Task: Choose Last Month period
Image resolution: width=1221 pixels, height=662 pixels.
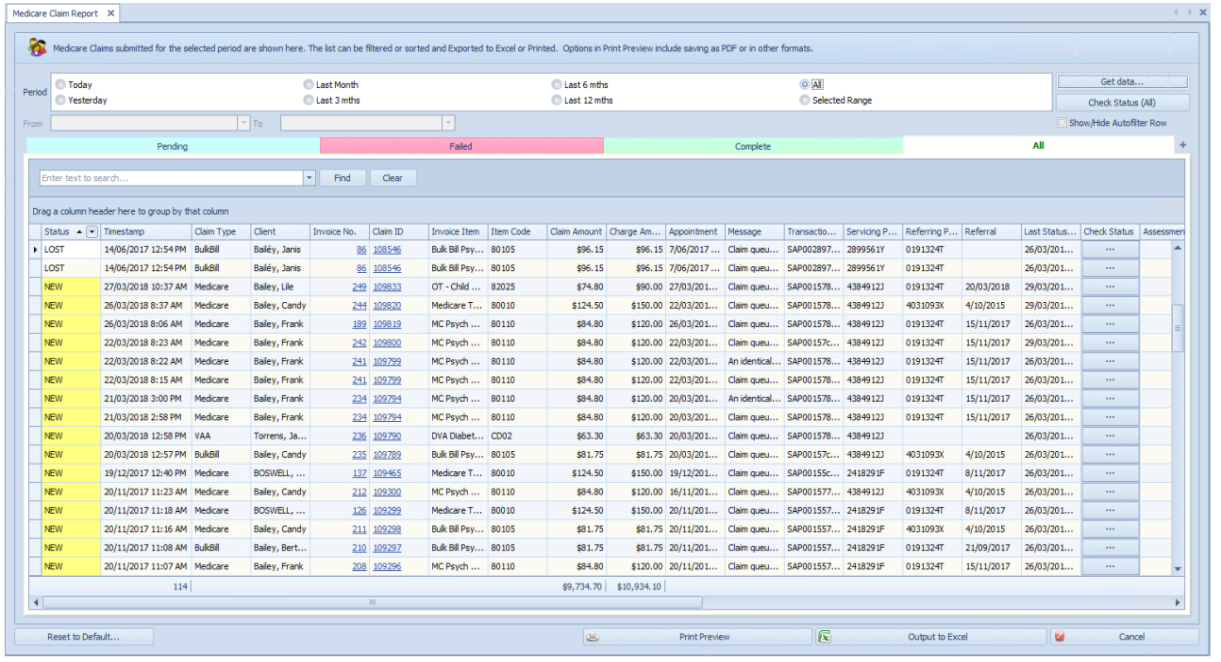Action: pos(308,85)
